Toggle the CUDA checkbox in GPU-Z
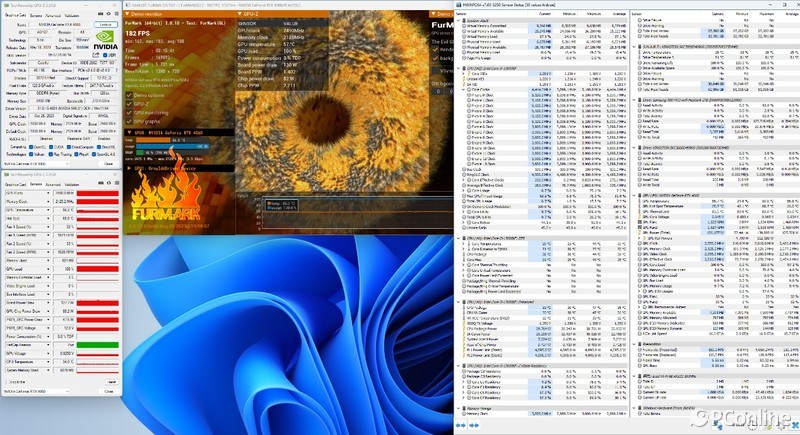This screenshot has height=435, width=800. (x=51, y=147)
